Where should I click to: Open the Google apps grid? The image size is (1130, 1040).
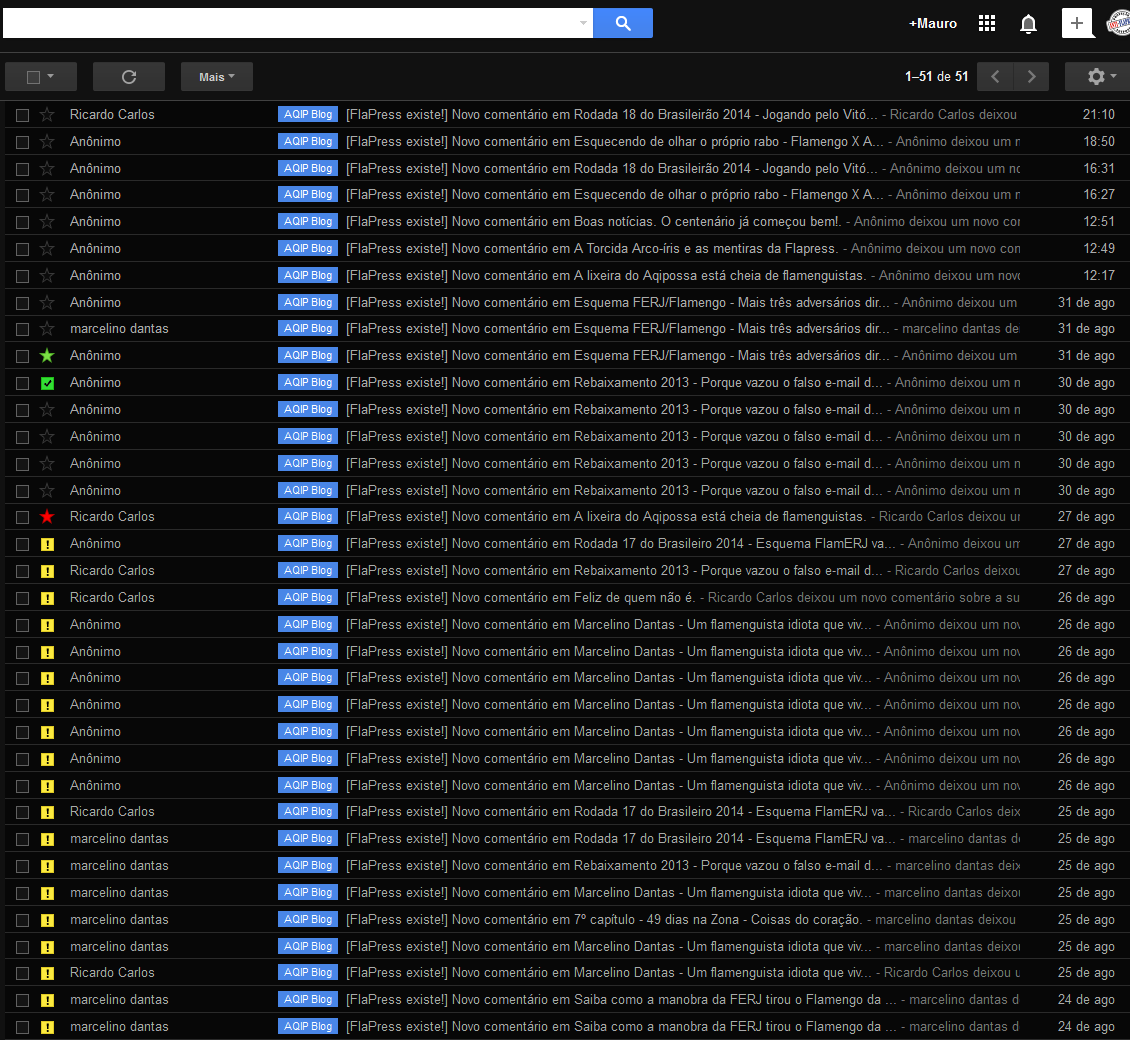point(987,23)
